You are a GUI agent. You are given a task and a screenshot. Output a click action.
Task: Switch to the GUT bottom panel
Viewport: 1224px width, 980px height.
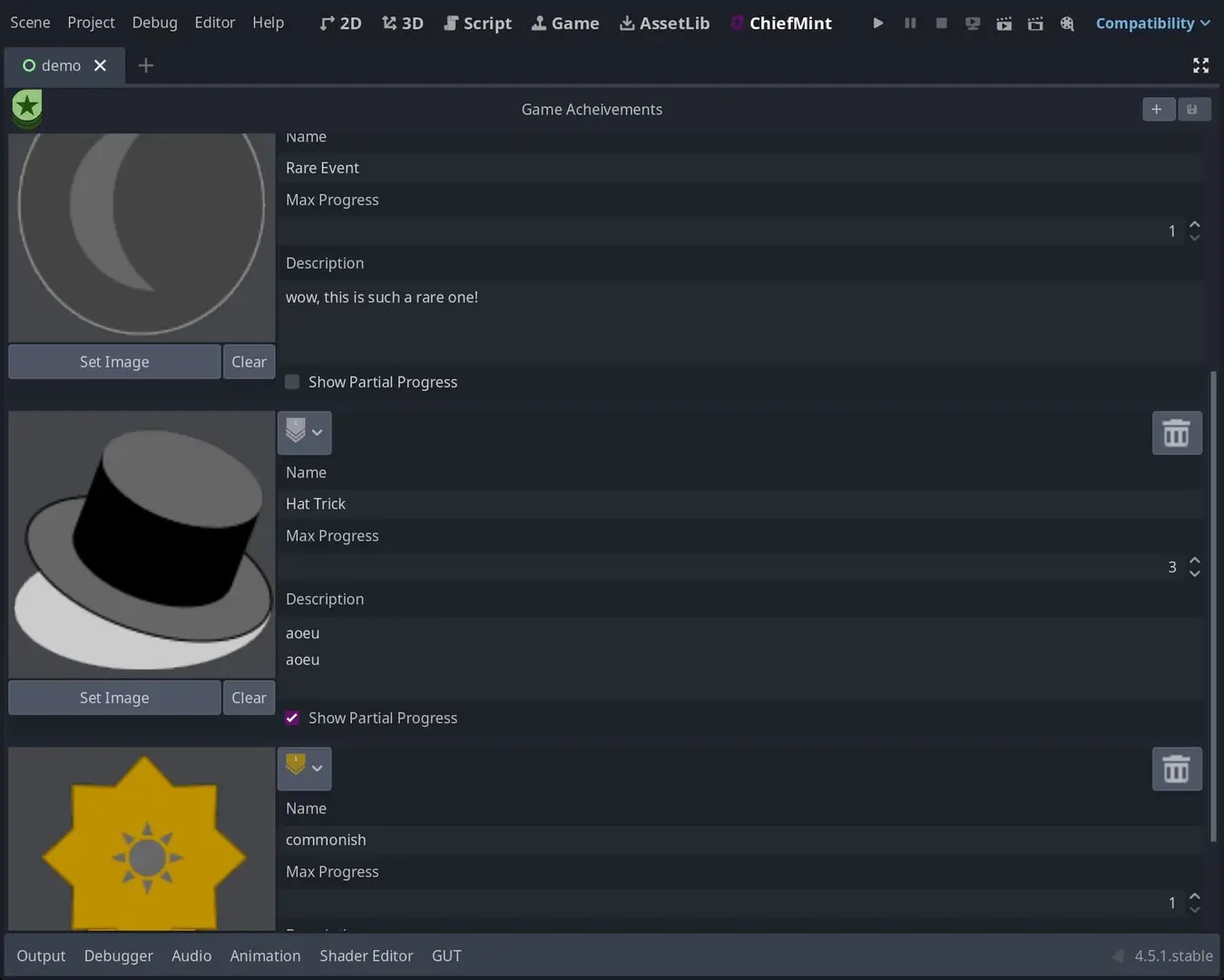coord(446,955)
